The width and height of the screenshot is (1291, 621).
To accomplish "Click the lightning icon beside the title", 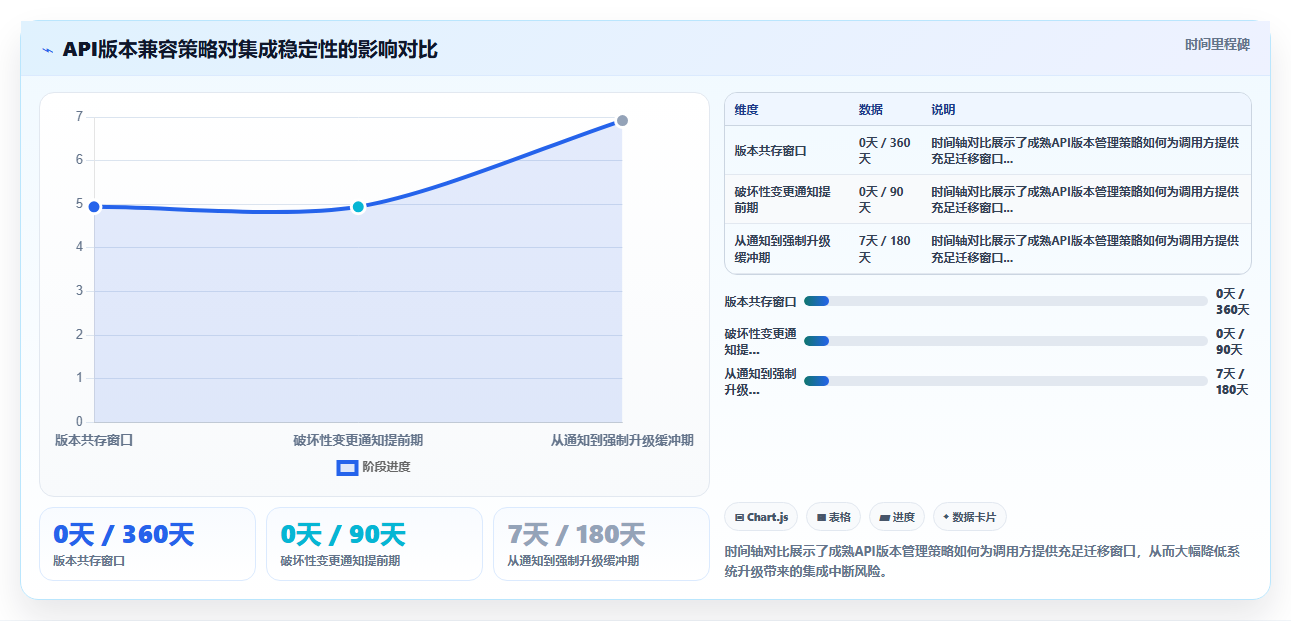I will point(47,50).
